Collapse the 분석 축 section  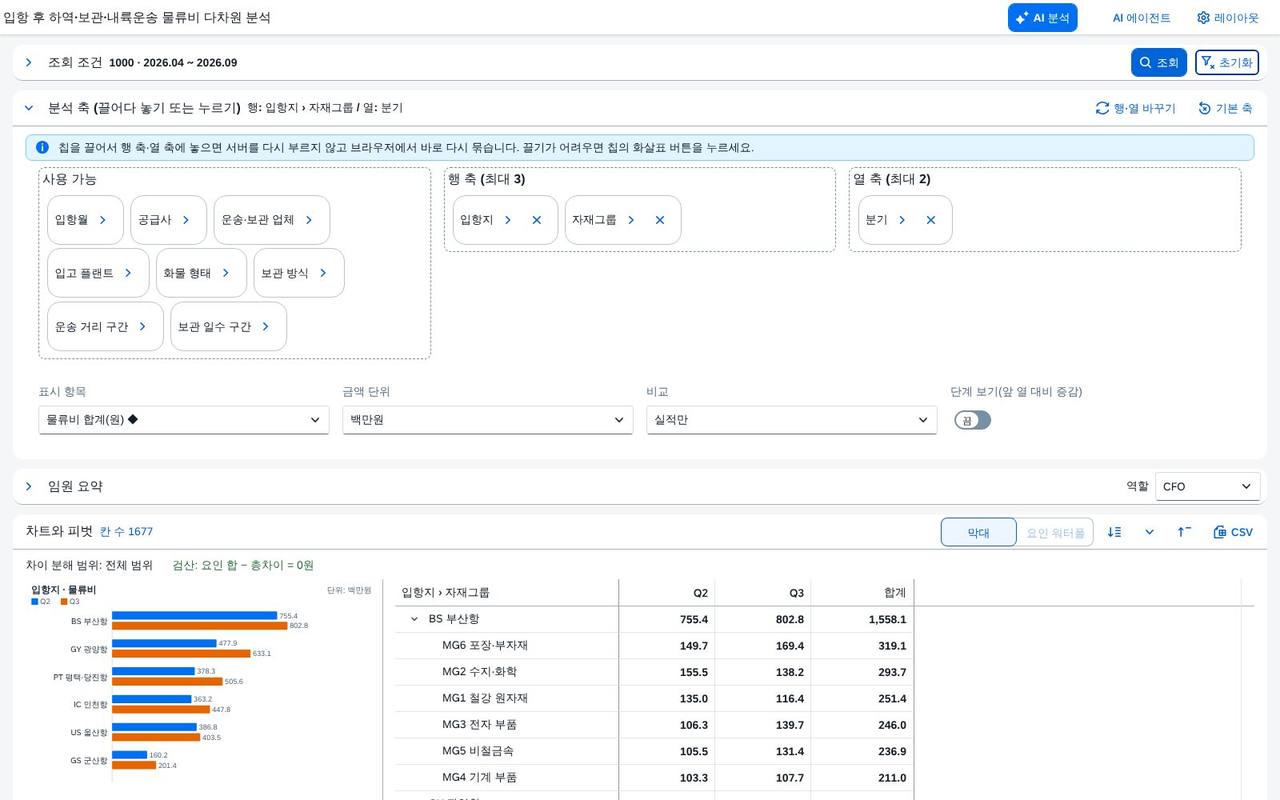(x=29, y=108)
